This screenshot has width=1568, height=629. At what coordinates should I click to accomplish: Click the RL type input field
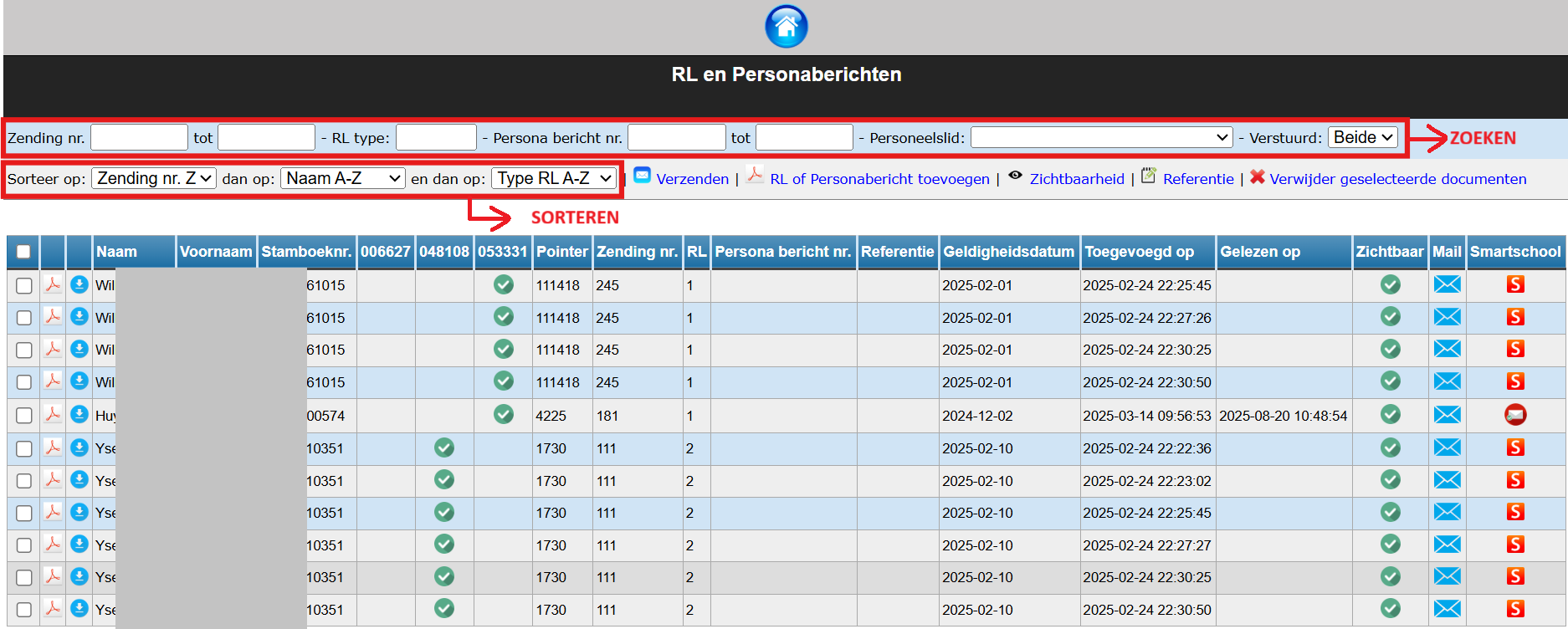click(436, 137)
